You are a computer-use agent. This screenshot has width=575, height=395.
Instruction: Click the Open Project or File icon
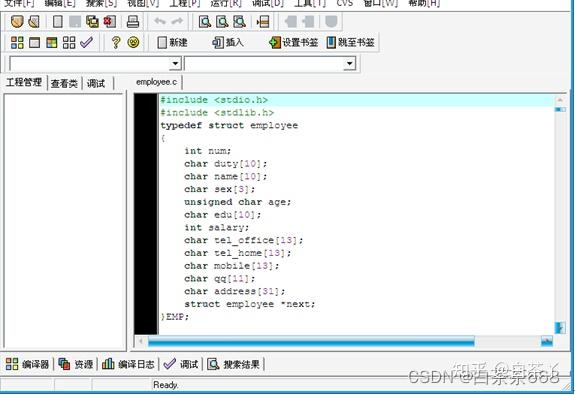[x=34, y=22]
